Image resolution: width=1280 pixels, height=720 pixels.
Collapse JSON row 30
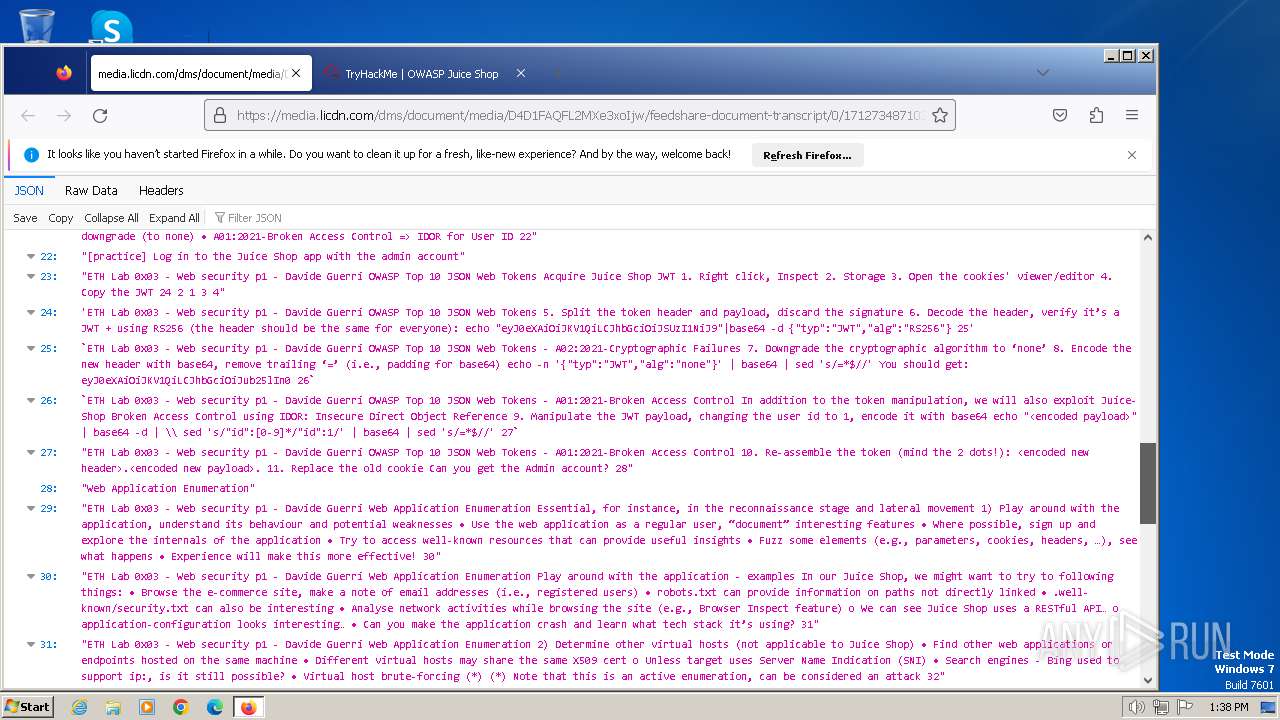point(31,577)
